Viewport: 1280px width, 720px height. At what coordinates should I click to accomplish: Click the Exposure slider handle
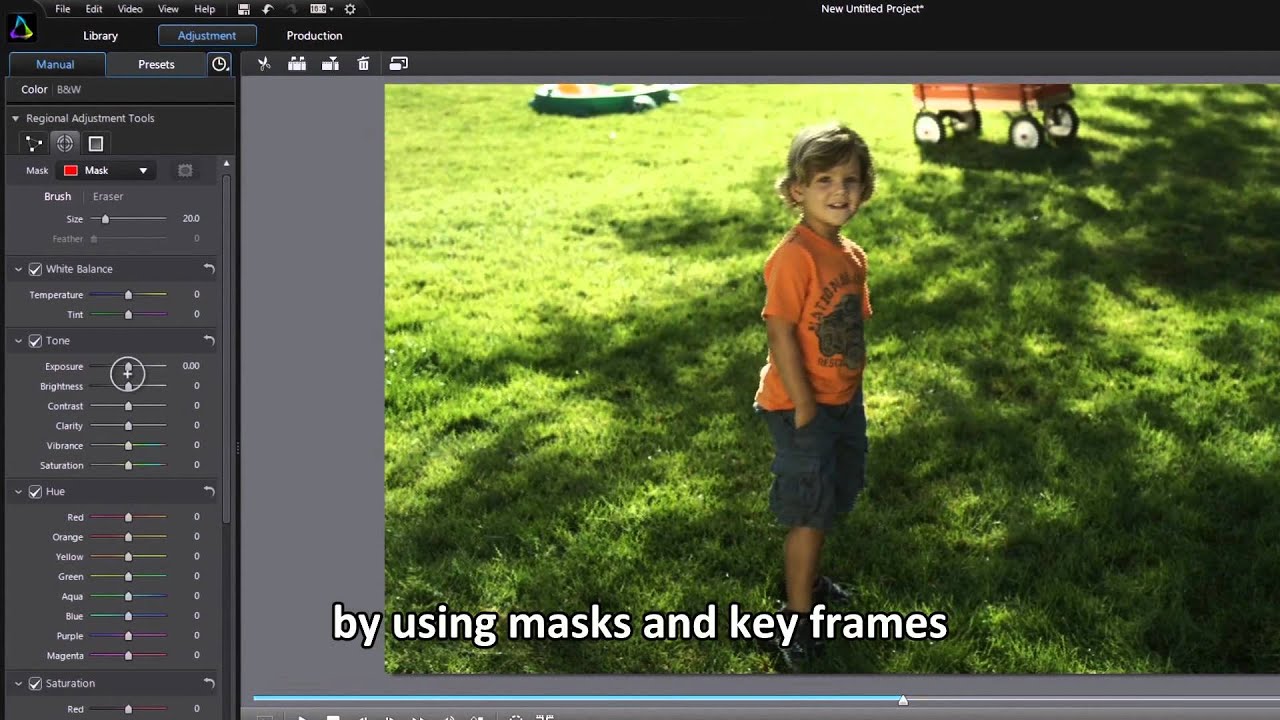tap(128, 369)
